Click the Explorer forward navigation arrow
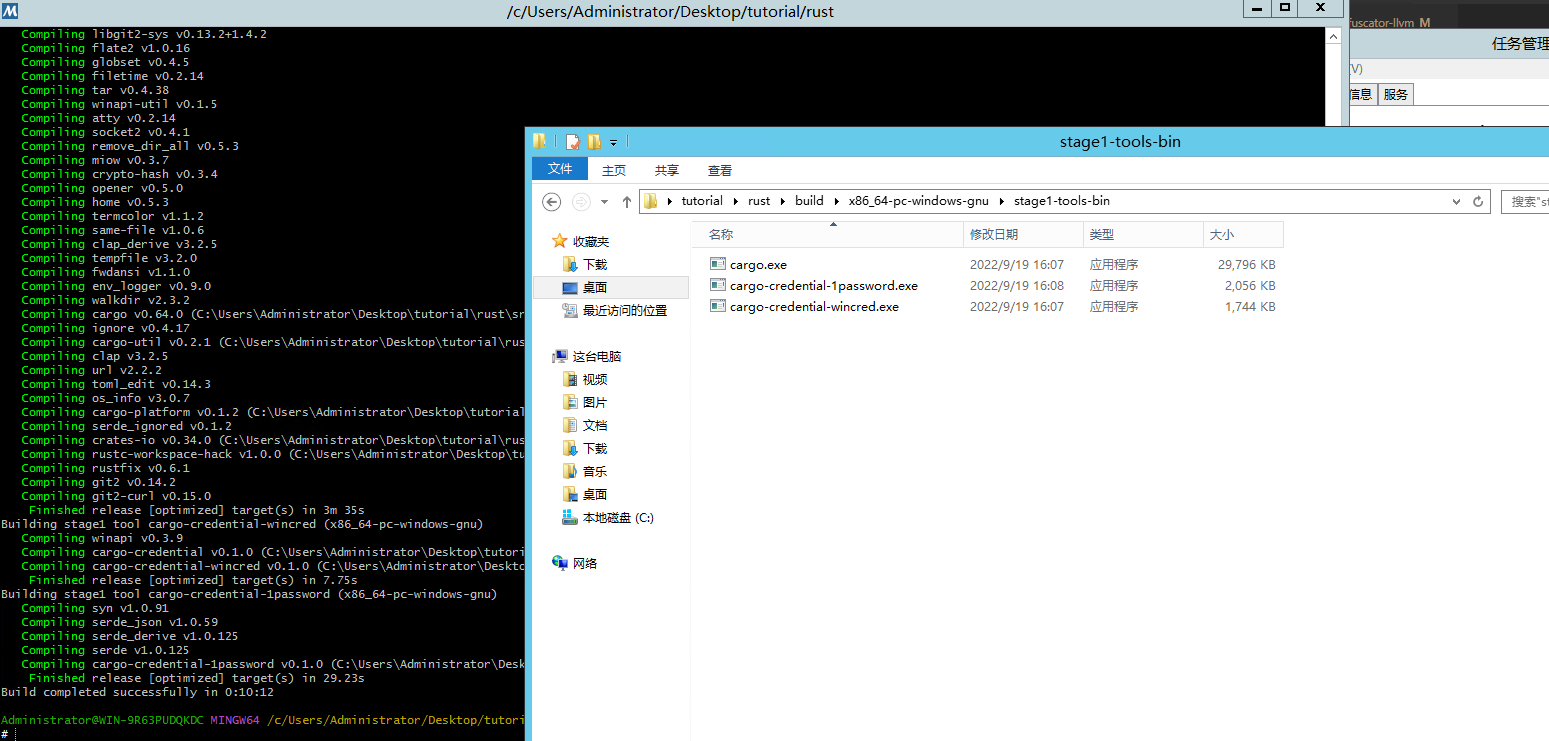This screenshot has height=741, width=1549. coord(581,201)
